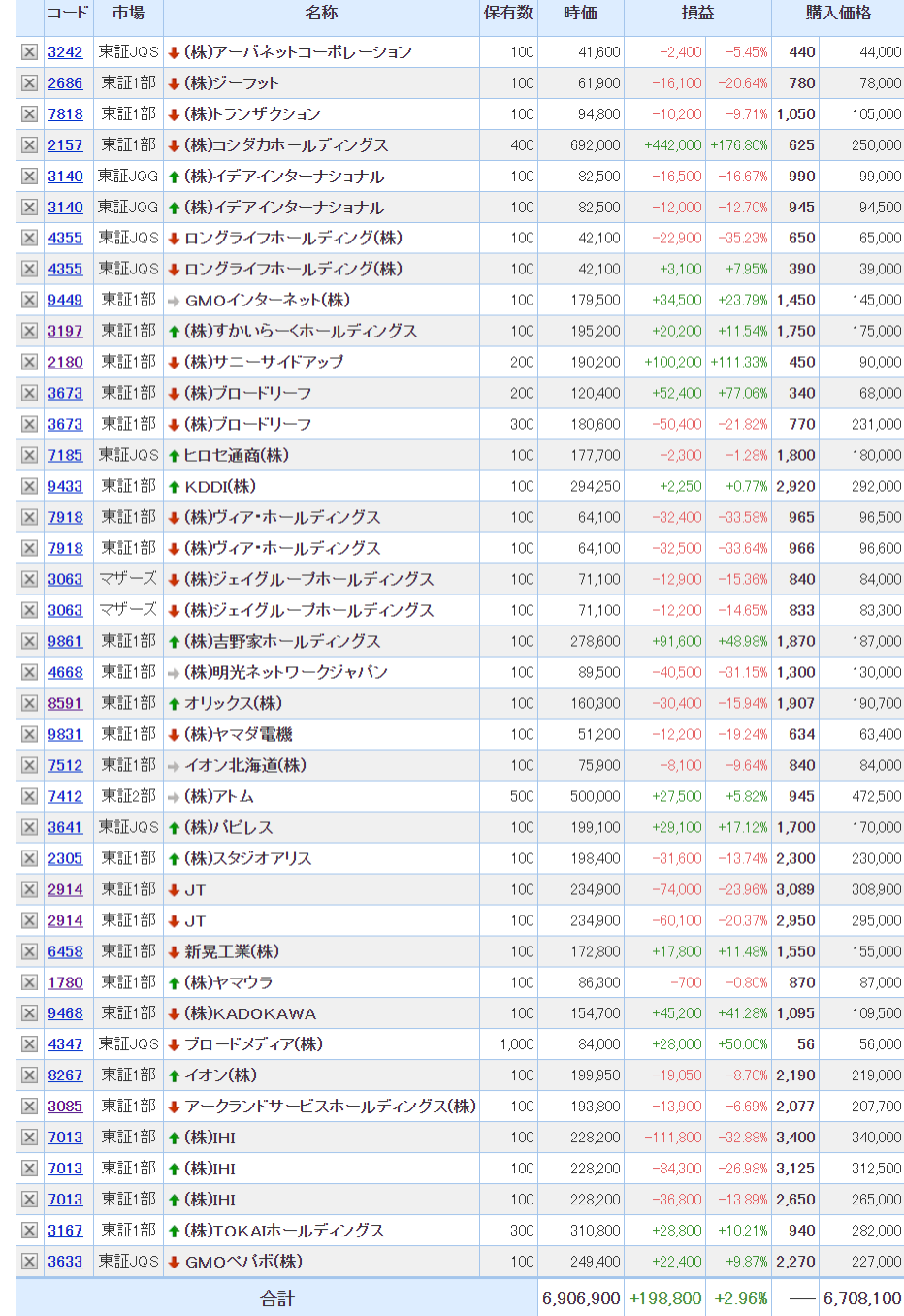Delete the 2157 コシダカホールディングス row

pyautogui.click(x=29, y=145)
